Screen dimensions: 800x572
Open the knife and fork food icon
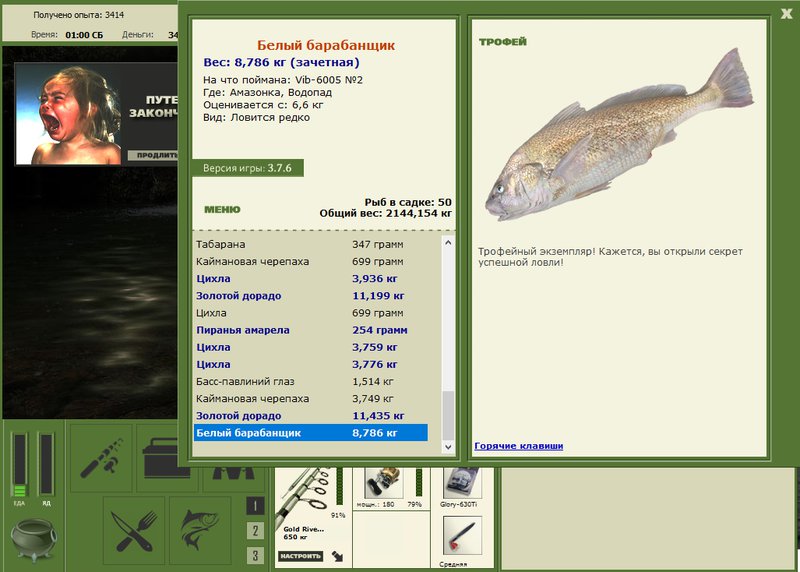tap(134, 531)
